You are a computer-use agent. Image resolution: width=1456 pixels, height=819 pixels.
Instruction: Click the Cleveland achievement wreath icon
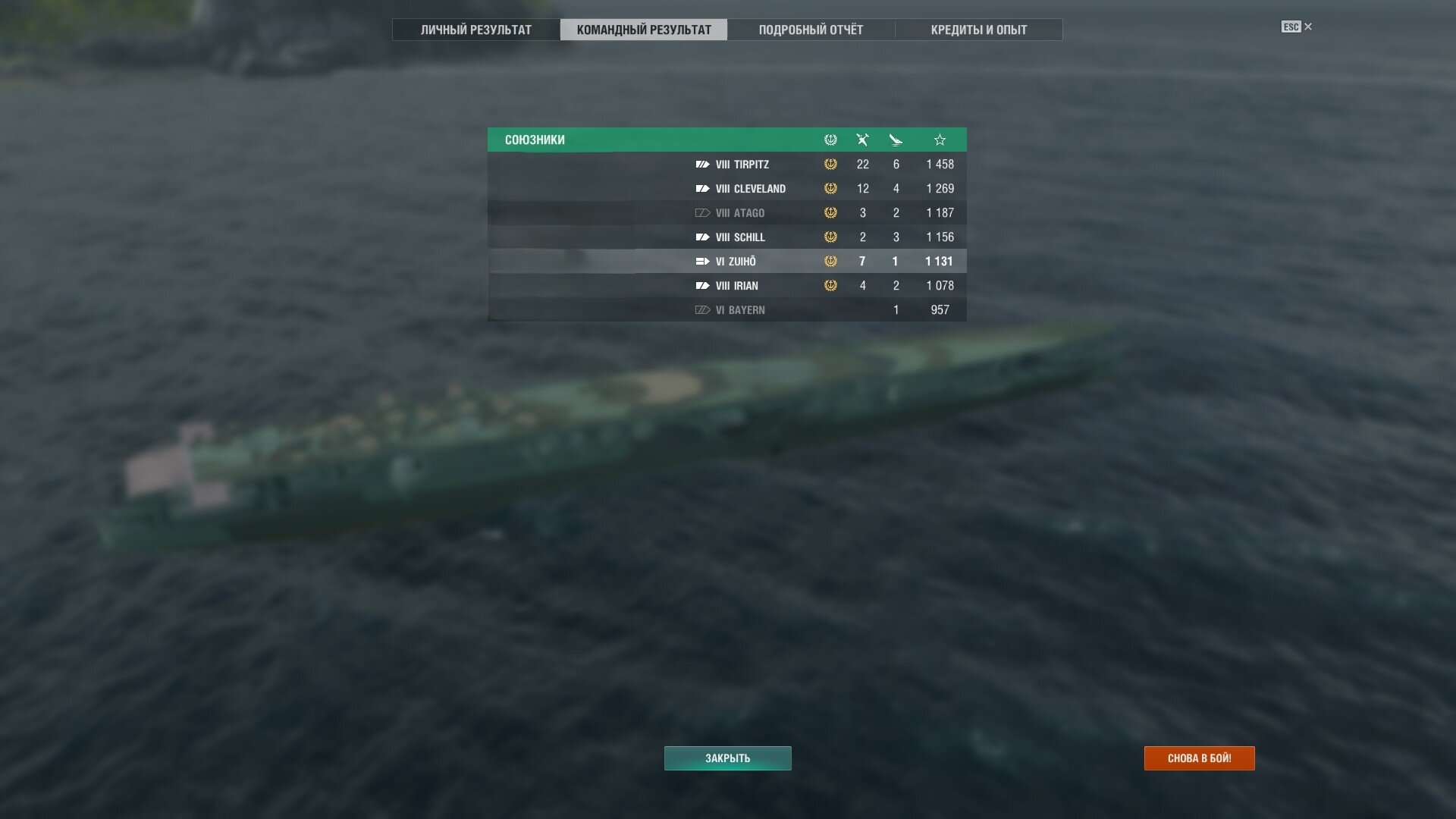tap(830, 189)
